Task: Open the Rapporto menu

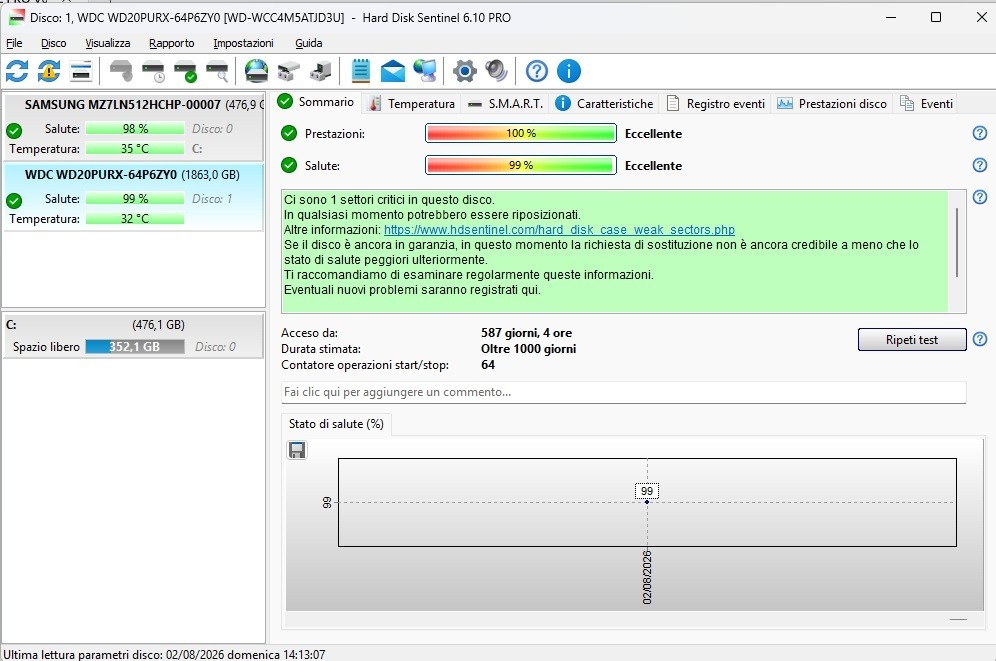Action: click(172, 43)
